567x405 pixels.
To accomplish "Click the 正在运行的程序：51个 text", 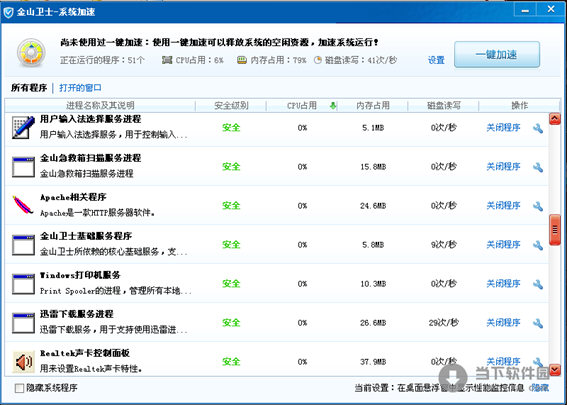I will 102,60.
